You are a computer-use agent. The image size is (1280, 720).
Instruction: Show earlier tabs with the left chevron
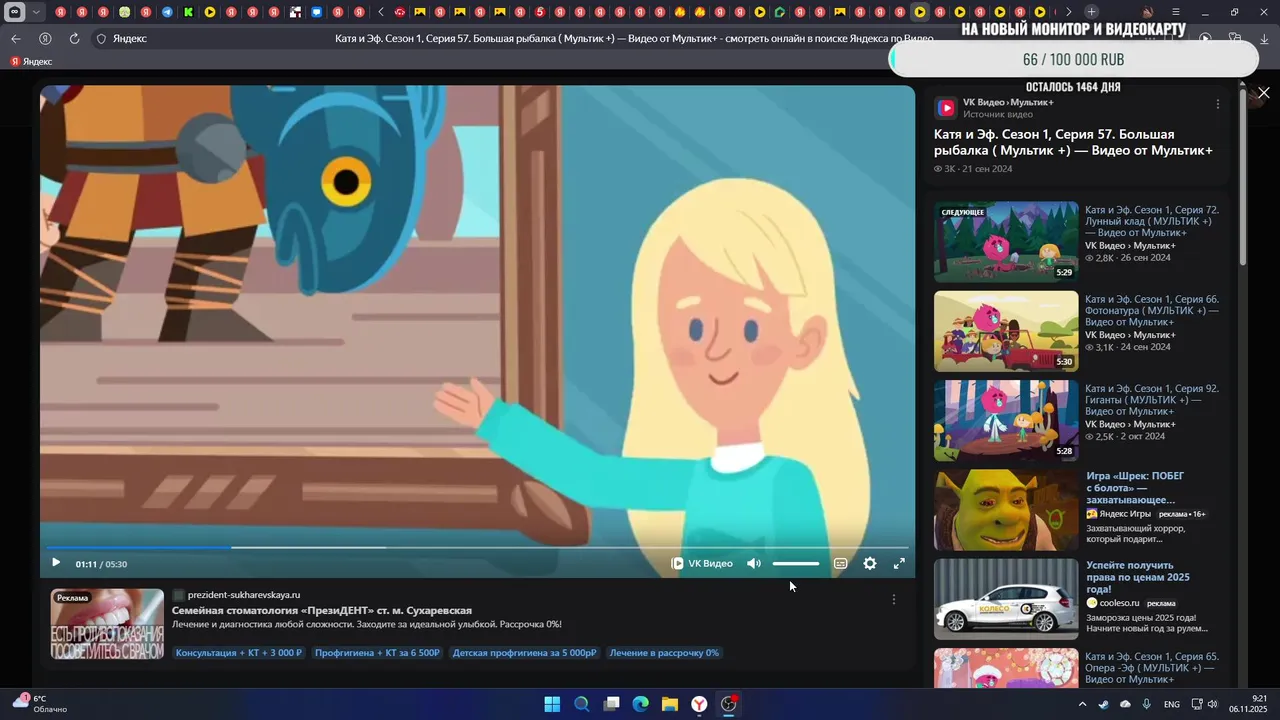[x=381, y=12]
